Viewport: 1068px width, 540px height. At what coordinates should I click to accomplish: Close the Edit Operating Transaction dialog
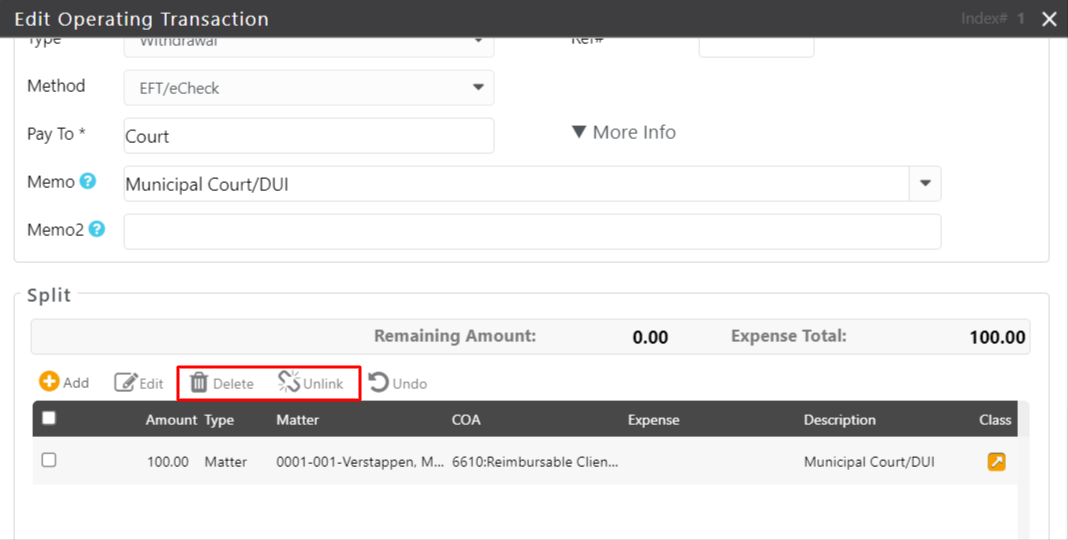click(1049, 19)
